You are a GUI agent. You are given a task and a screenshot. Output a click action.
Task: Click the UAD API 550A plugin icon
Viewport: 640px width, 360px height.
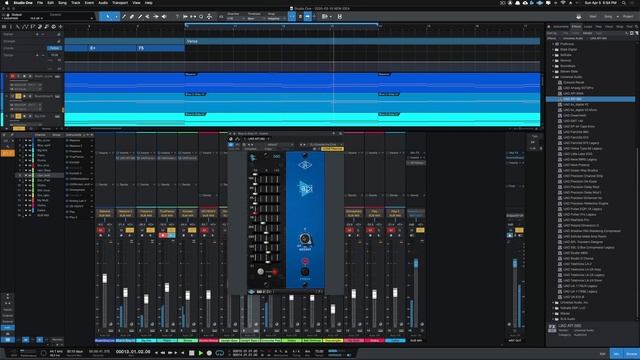(x=560, y=93)
